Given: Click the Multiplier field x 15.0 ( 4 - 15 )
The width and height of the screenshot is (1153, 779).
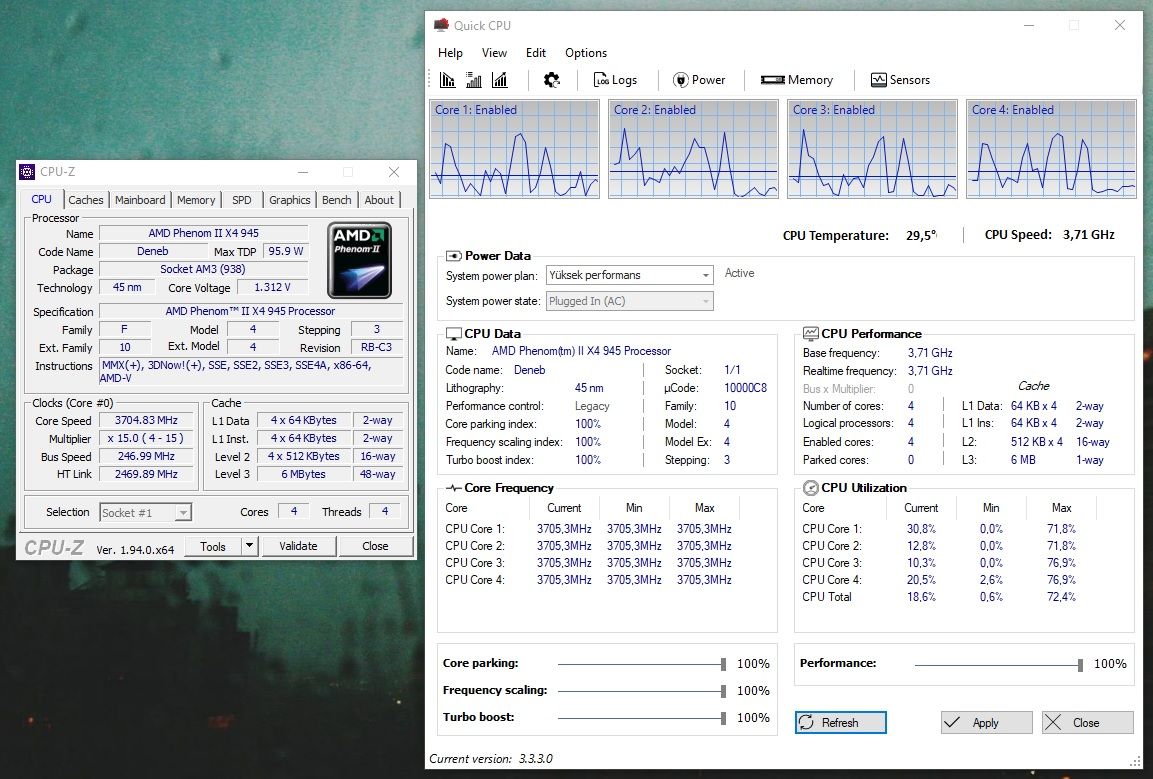Looking at the screenshot, I should [146, 438].
